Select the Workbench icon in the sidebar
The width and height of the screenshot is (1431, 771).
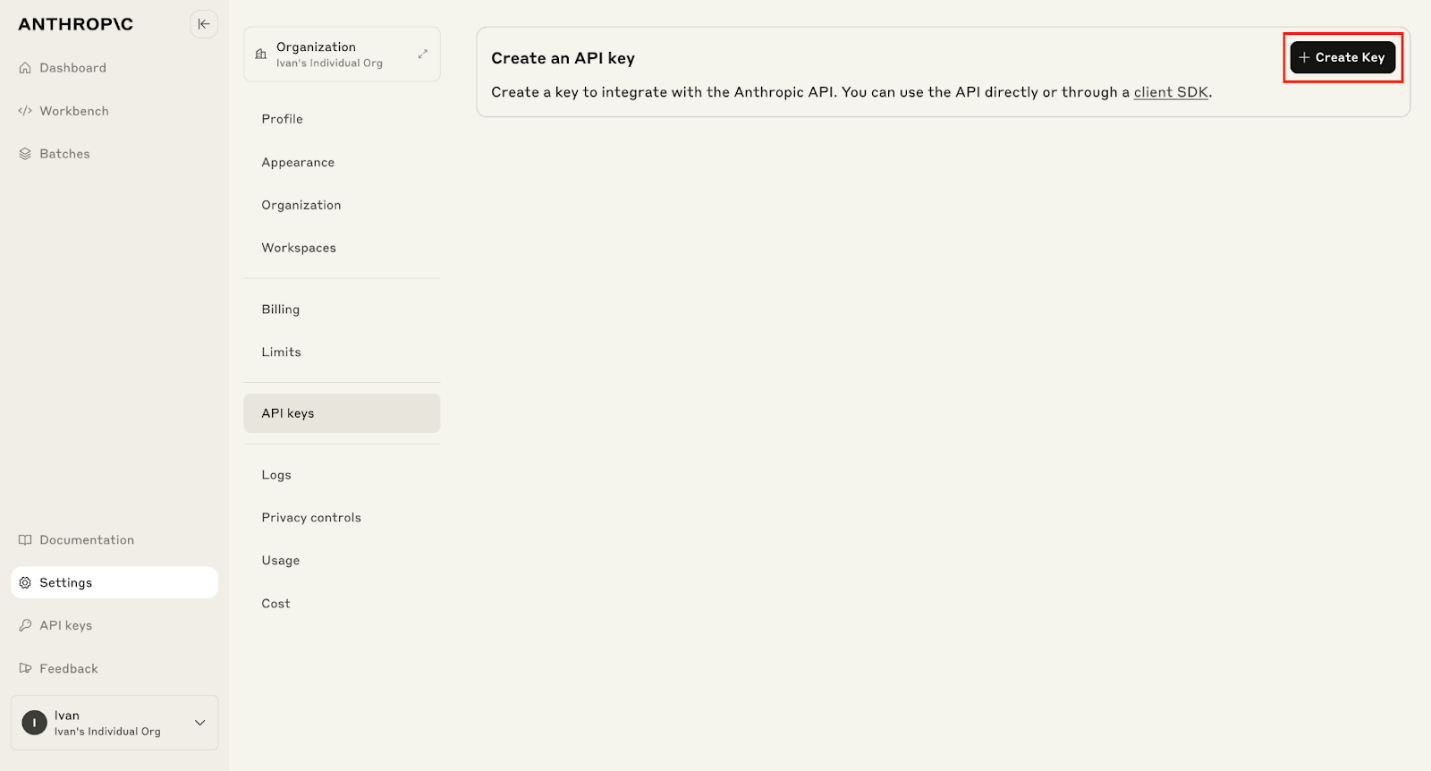click(24, 110)
